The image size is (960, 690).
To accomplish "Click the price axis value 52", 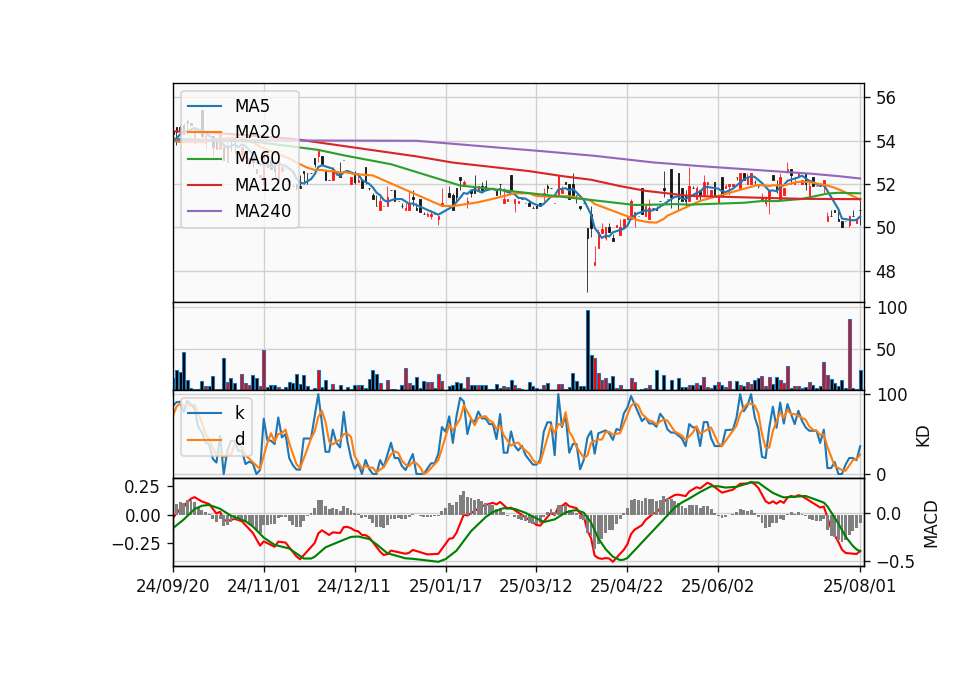I will [885, 185].
